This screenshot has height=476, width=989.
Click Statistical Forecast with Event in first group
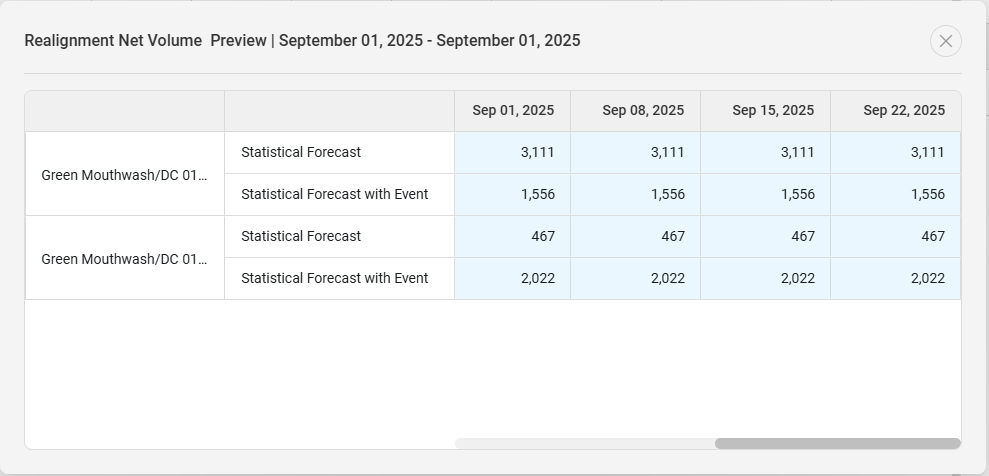click(x=334, y=195)
